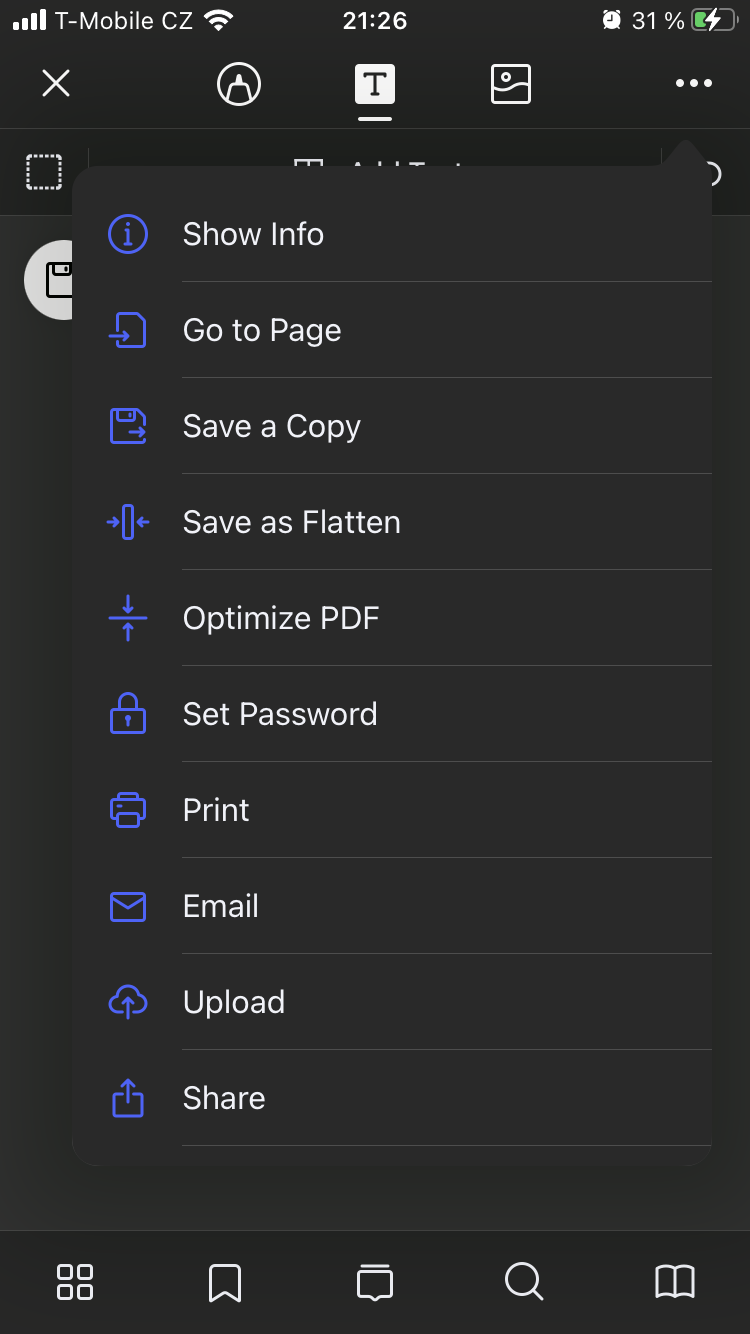Viewport: 750px width, 1334px height.
Task: Select Optimize PDF entry
Action: [x=281, y=618]
